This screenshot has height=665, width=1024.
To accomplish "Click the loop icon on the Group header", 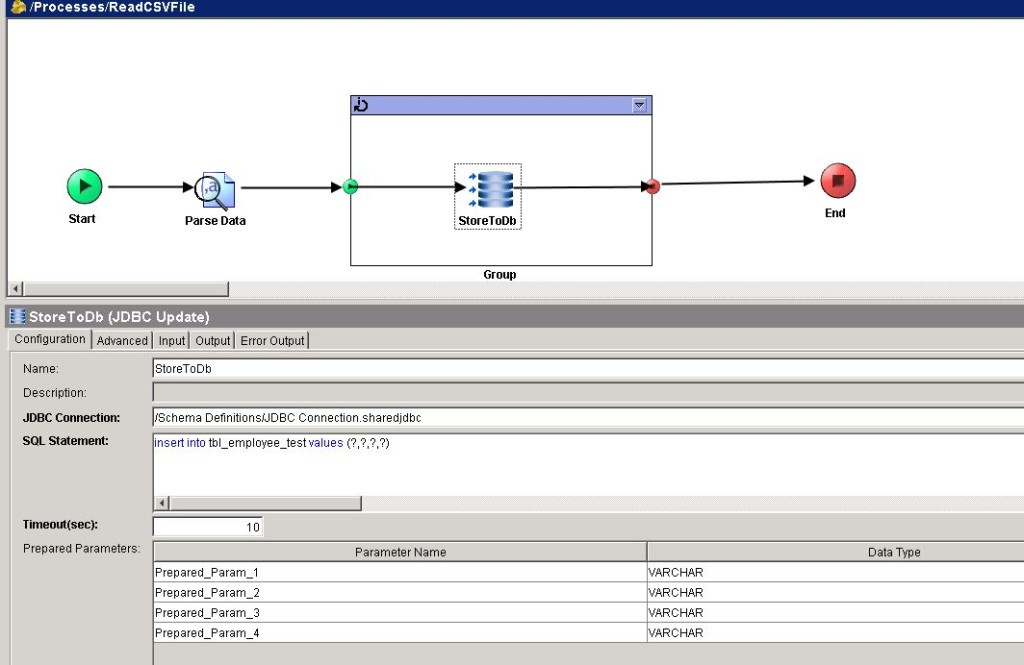I will (360, 104).
